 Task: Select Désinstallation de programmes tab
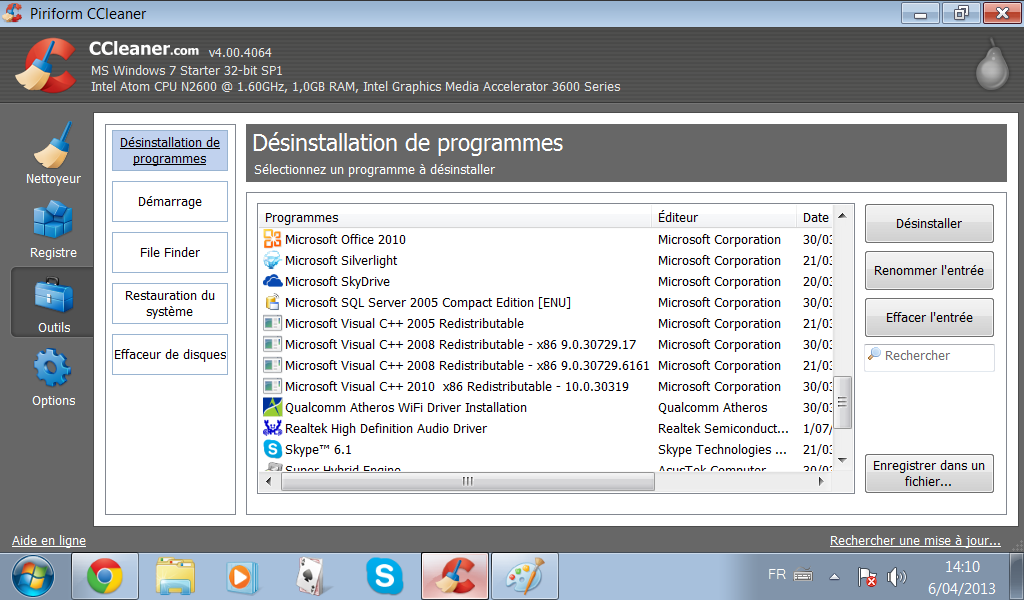click(170, 151)
